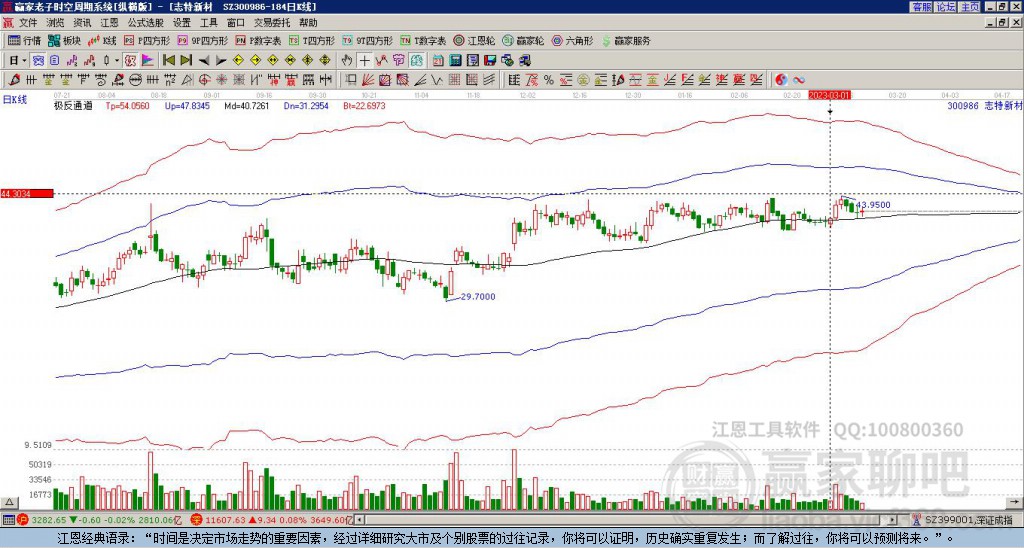Open the 9T四方形 tool
Image resolution: width=1024 pixels, height=548 pixels.
(x=368, y=40)
